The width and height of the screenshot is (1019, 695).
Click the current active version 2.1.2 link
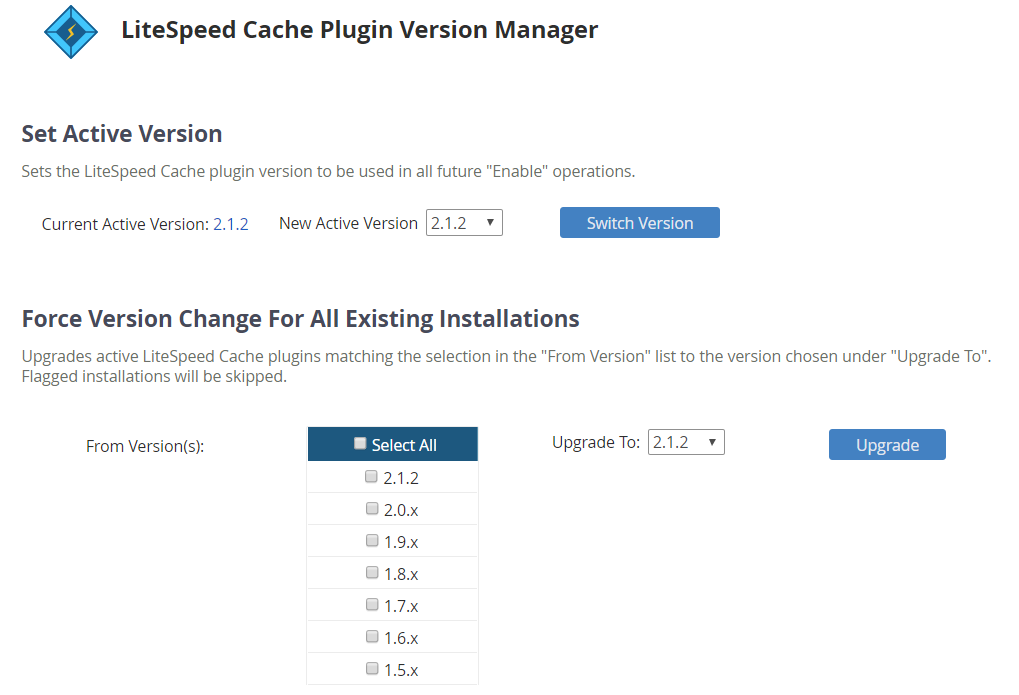(x=231, y=224)
